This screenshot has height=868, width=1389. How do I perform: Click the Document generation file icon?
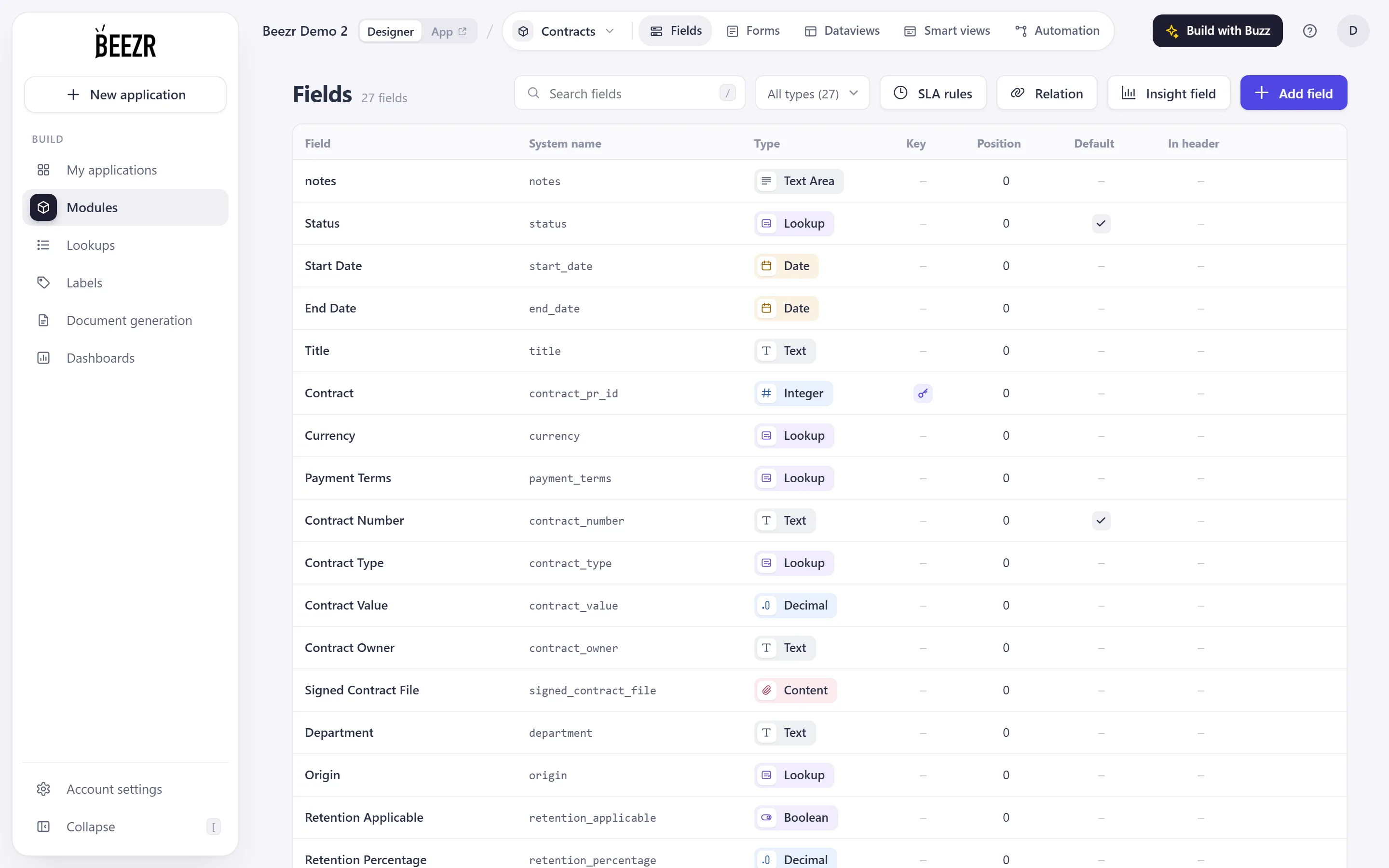coord(43,320)
